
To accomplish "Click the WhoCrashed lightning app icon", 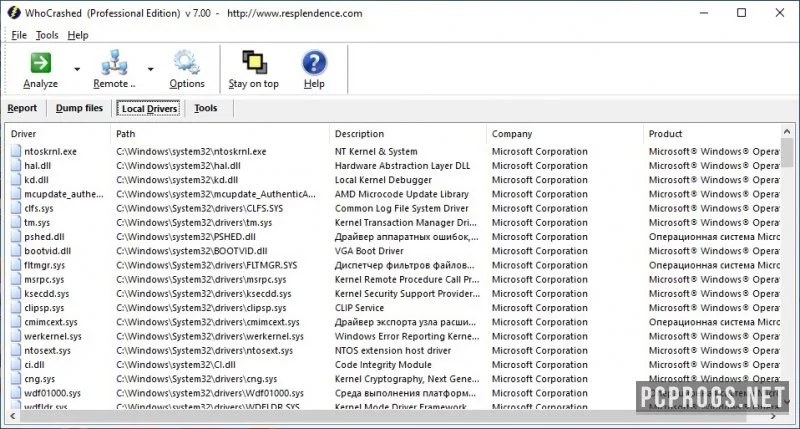I will (14, 13).
